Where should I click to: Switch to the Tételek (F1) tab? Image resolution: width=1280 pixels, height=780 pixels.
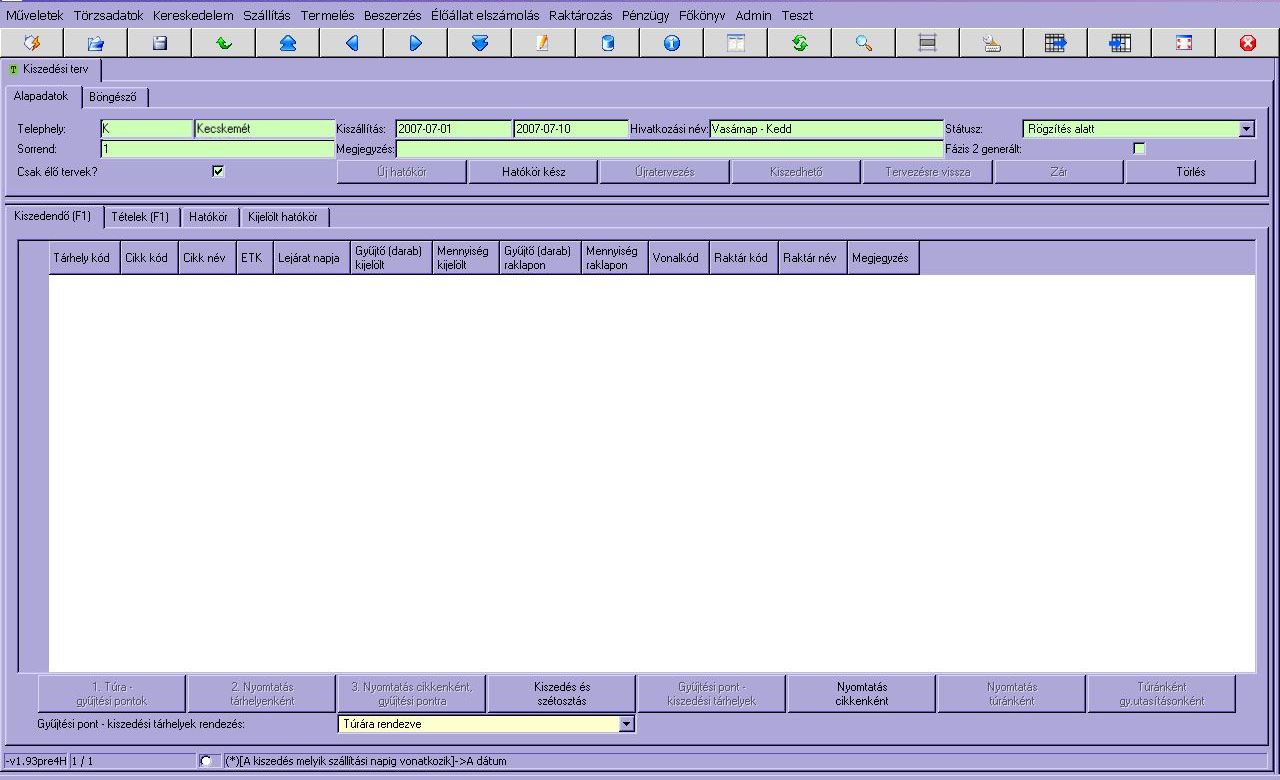click(140, 217)
